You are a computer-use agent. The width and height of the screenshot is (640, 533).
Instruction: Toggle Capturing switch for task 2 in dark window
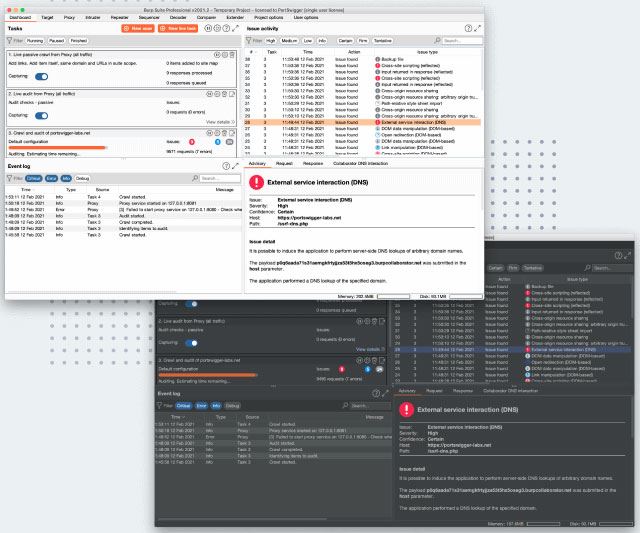pos(191,343)
